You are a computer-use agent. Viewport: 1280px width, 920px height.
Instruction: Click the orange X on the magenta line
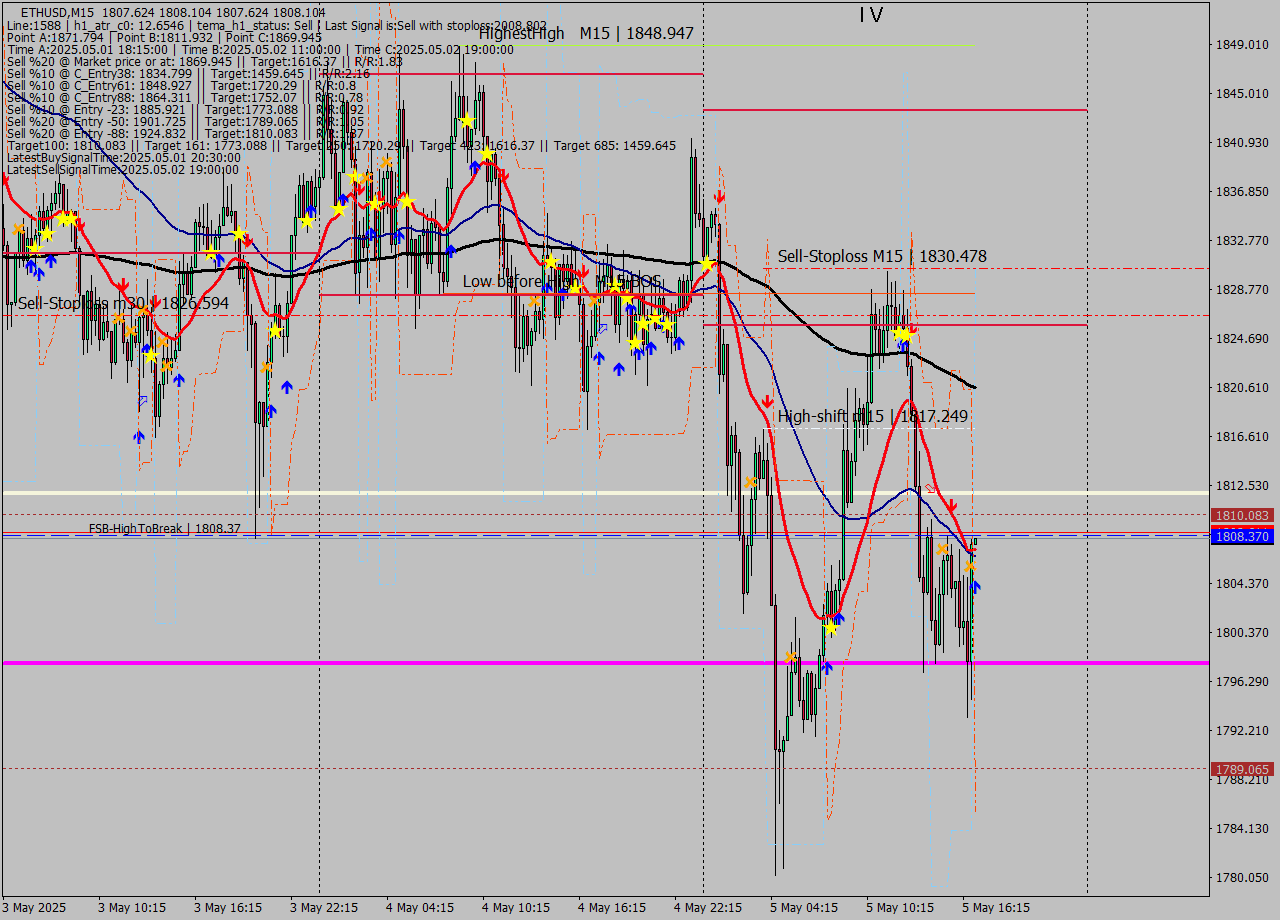pos(791,657)
